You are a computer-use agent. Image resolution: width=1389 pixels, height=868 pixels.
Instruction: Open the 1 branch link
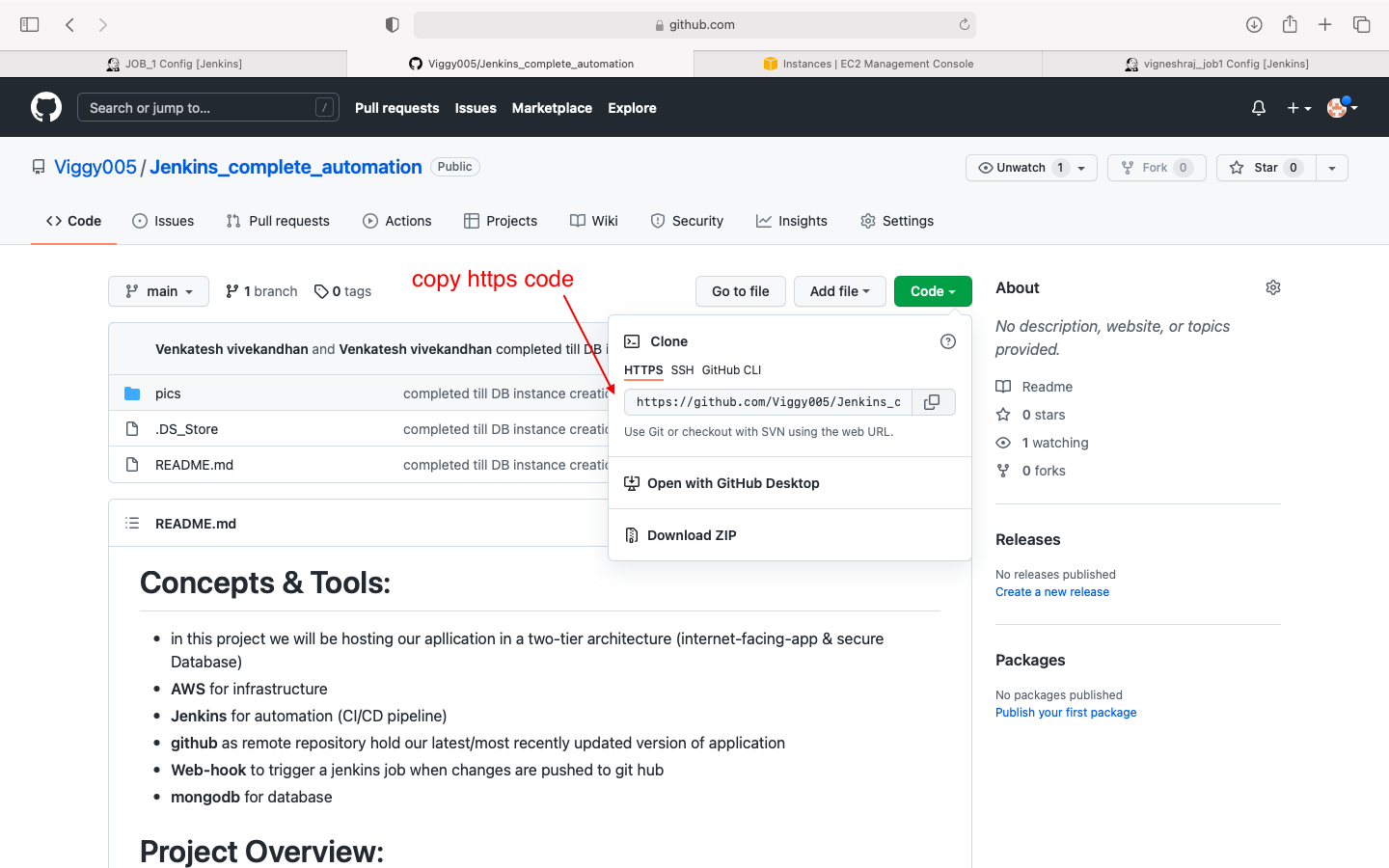261,291
